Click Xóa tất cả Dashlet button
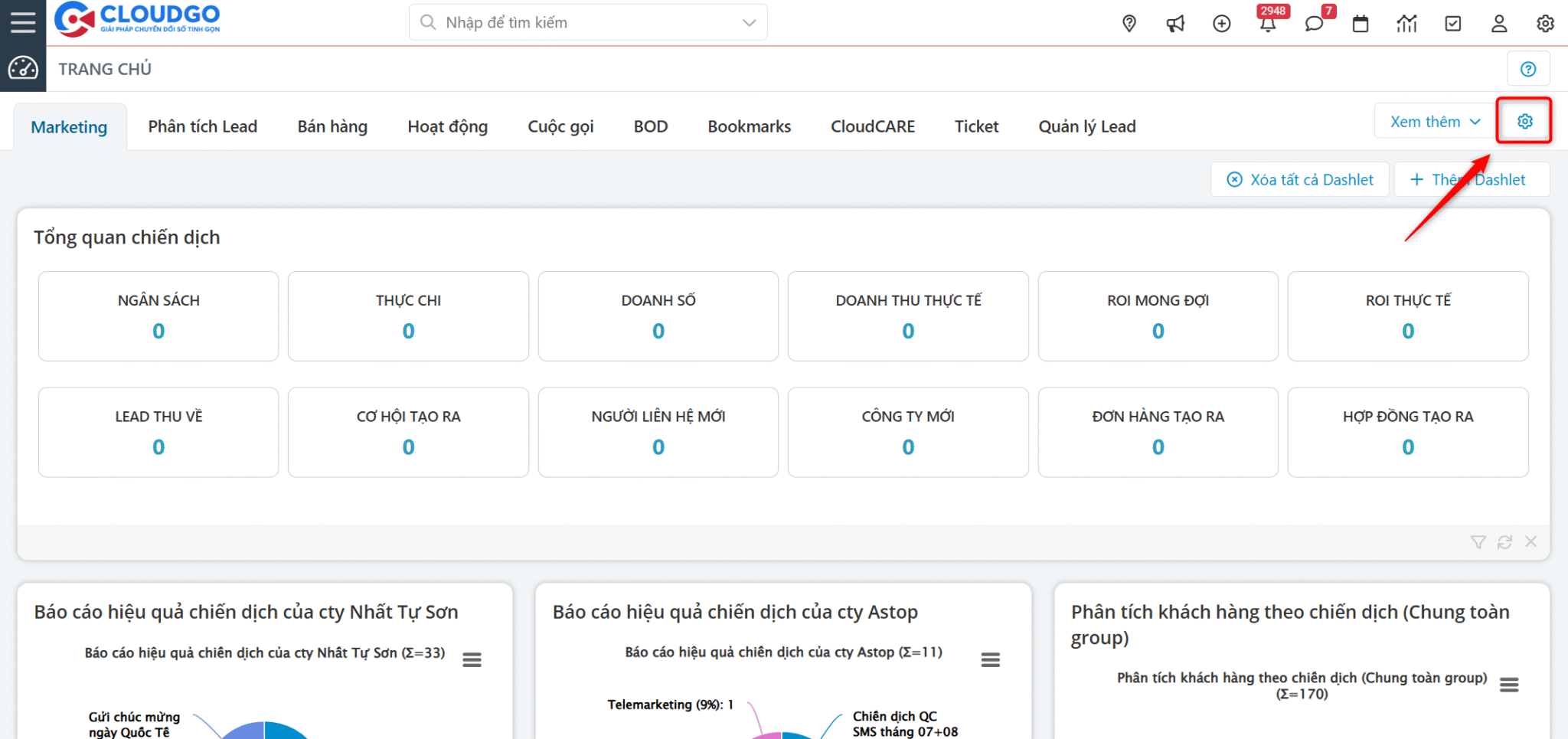Viewport: 1568px width, 739px height. point(1300,179)
